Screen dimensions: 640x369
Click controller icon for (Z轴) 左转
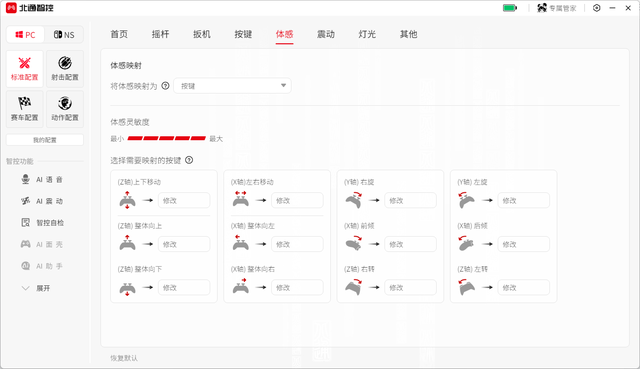click(x=466, y=287)
